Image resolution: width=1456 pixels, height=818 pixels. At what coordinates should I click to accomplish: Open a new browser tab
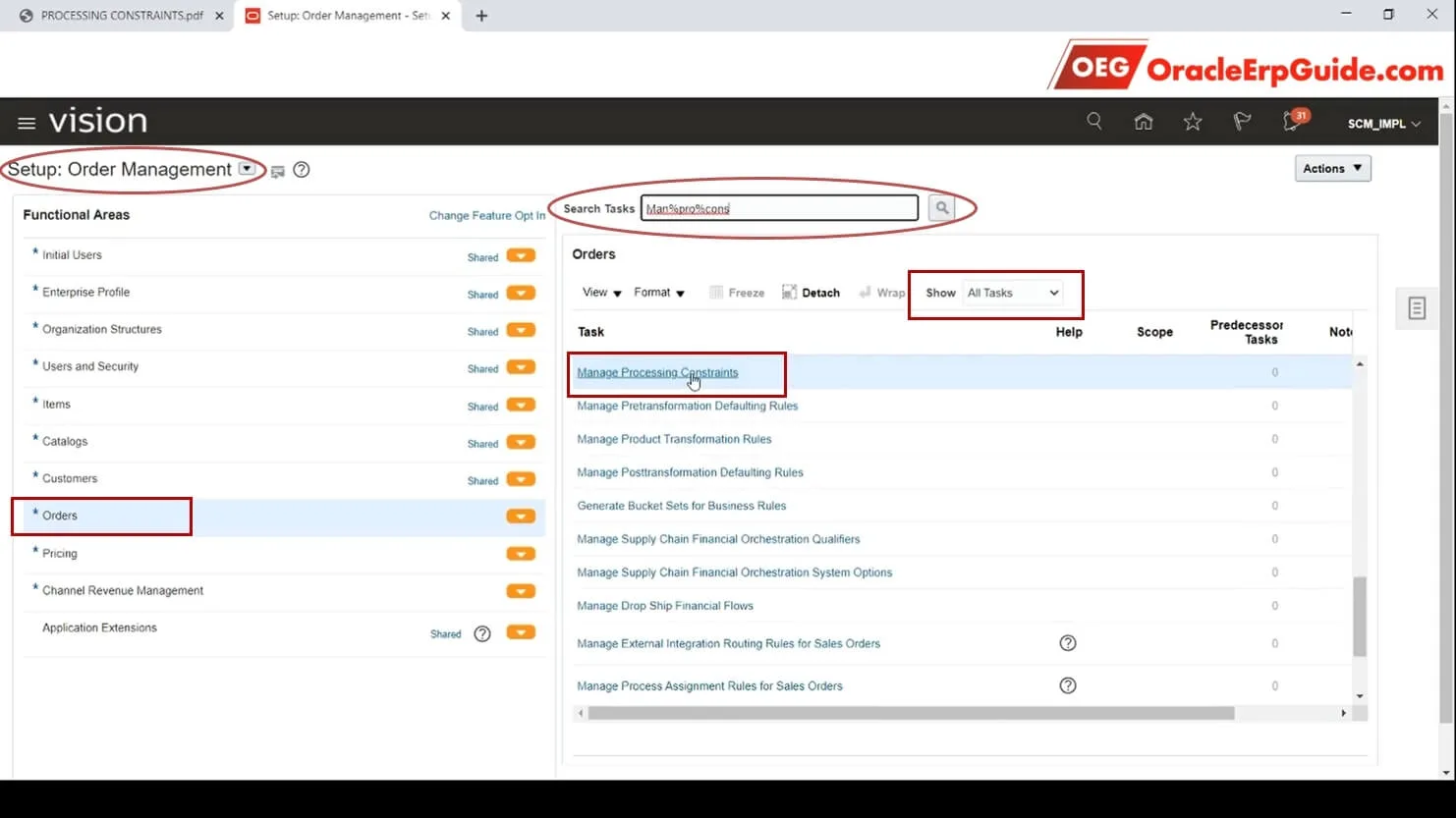point(481,16)
